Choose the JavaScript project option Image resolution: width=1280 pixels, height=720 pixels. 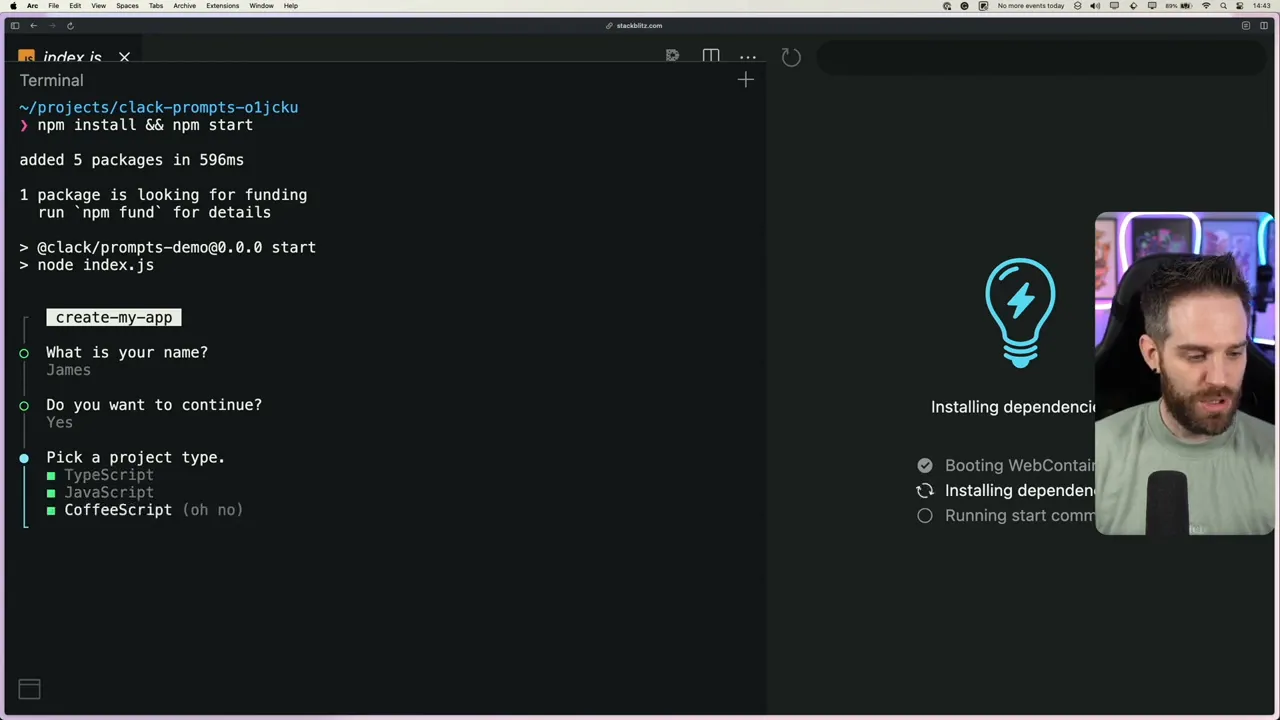(x=109, y=492)
